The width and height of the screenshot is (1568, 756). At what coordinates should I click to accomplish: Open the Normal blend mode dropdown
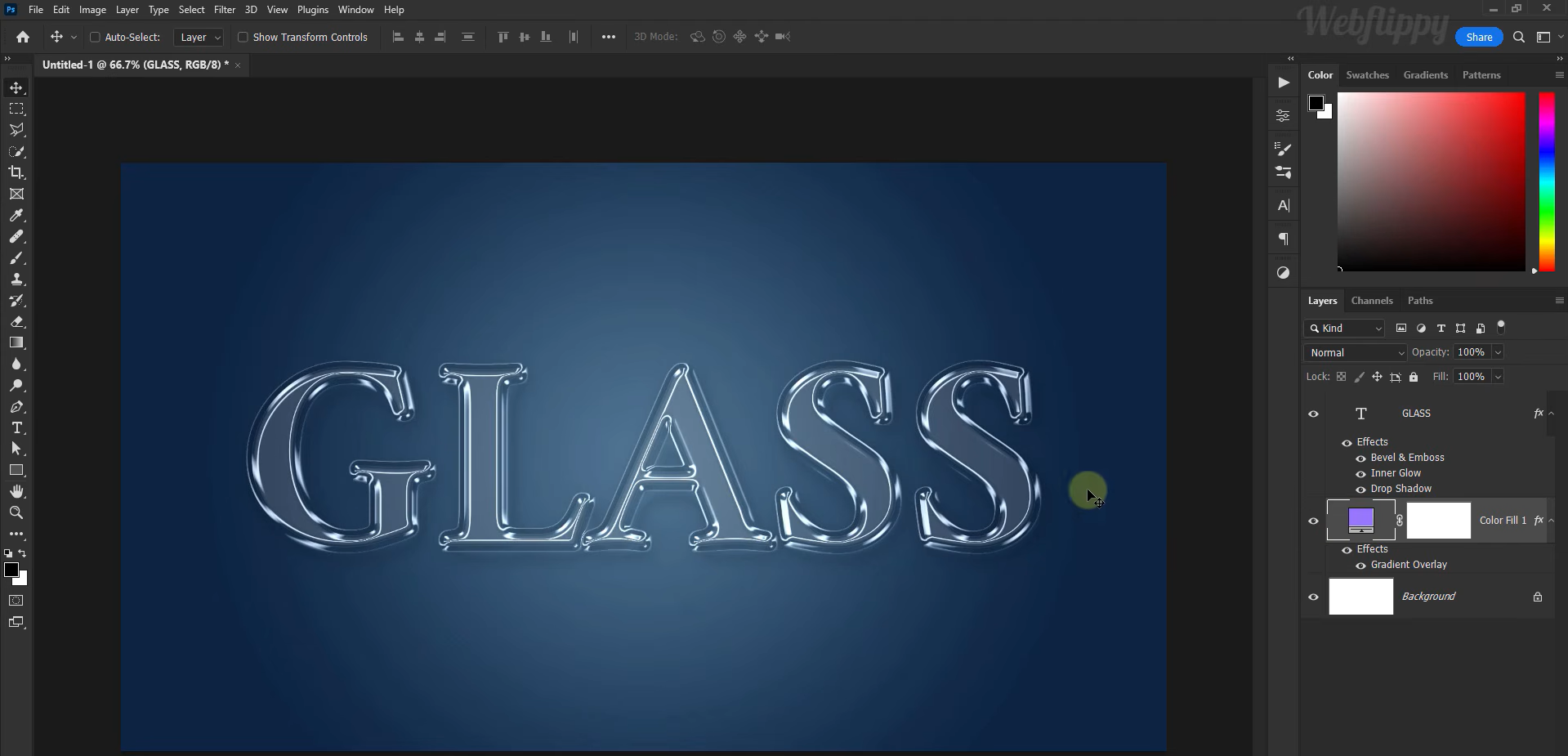pyautogui.click(x=1356, y=352)
